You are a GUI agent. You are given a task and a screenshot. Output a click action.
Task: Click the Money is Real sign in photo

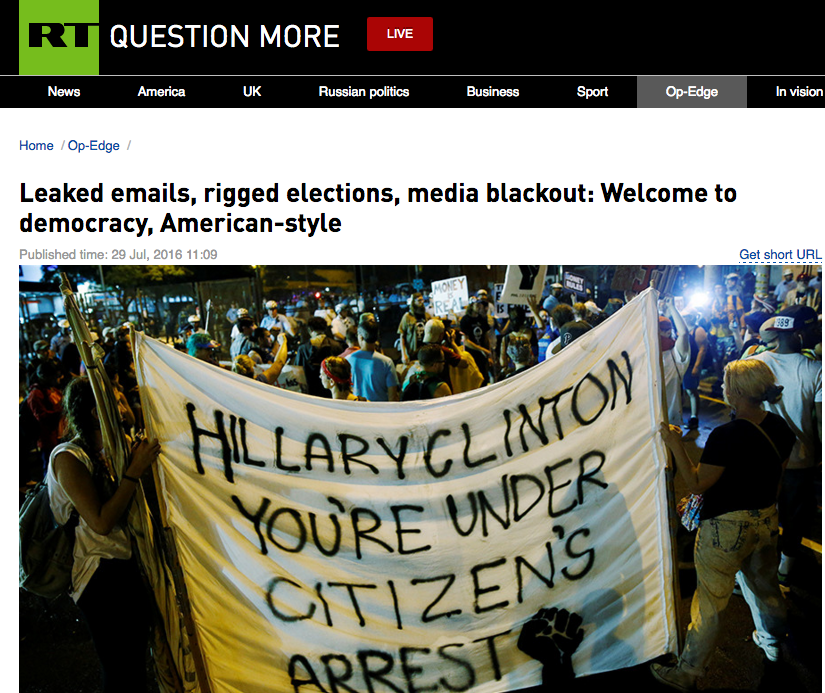pyautogui.click(x=450, y=296)
